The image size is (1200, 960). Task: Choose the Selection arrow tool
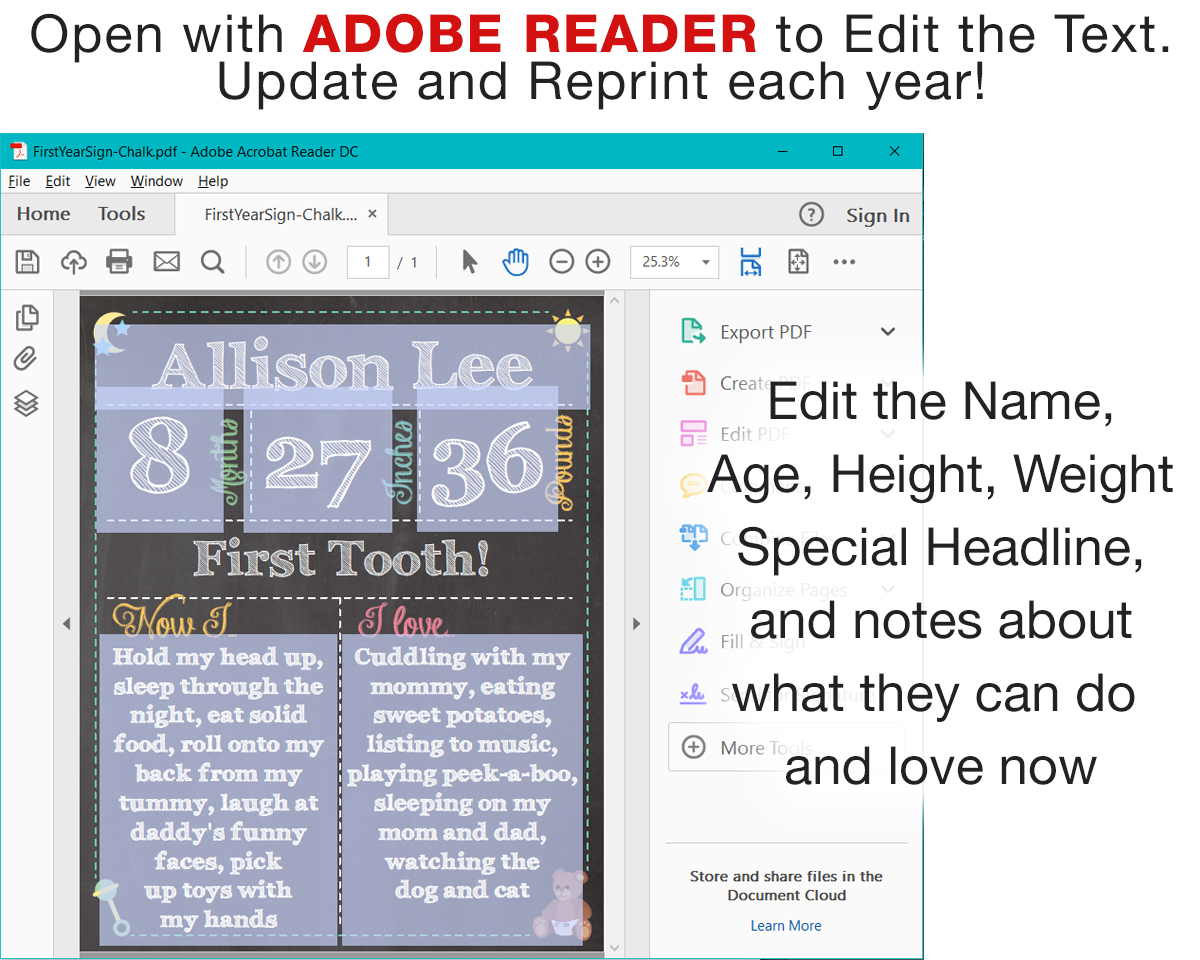[469, 262]
